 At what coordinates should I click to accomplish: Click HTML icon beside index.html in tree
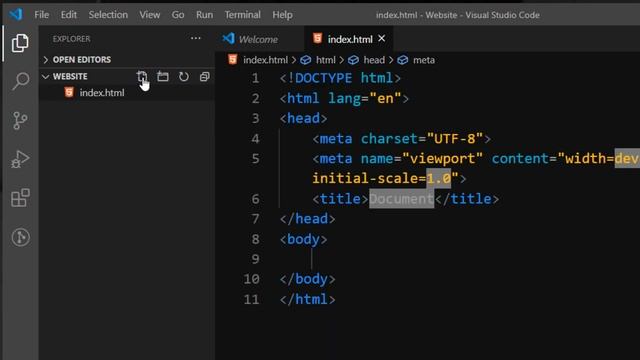[x=69, y=92]
